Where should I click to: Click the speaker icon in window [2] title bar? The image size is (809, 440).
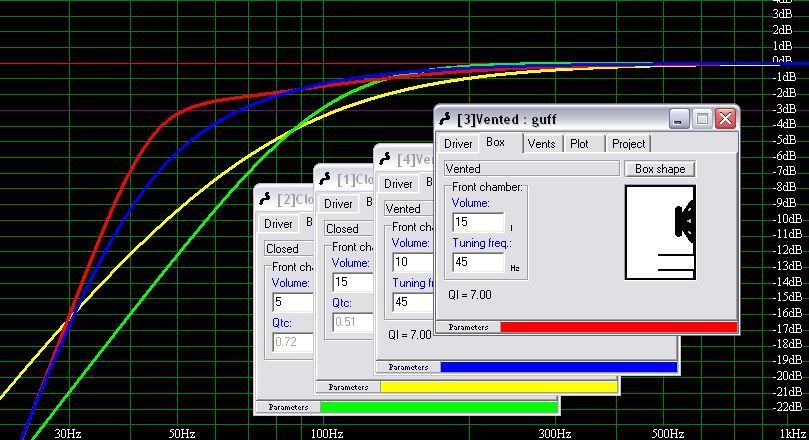265,199
